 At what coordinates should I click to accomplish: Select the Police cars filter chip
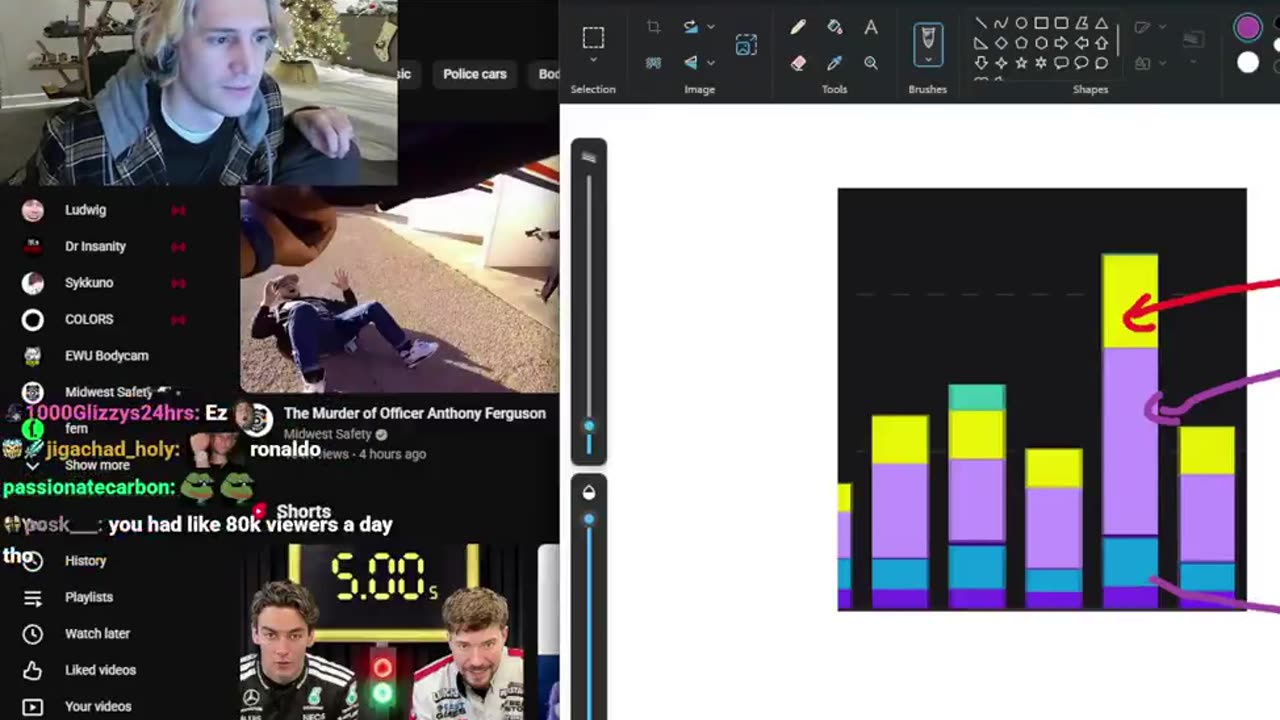tap(475, 74)
